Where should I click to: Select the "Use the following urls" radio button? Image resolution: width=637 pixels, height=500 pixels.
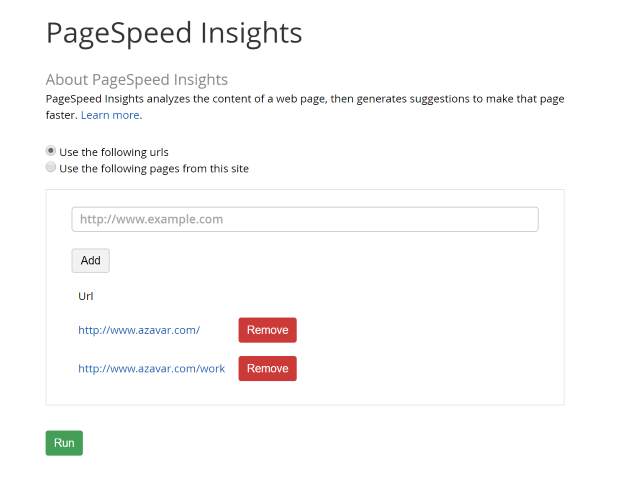pos(51,151)
